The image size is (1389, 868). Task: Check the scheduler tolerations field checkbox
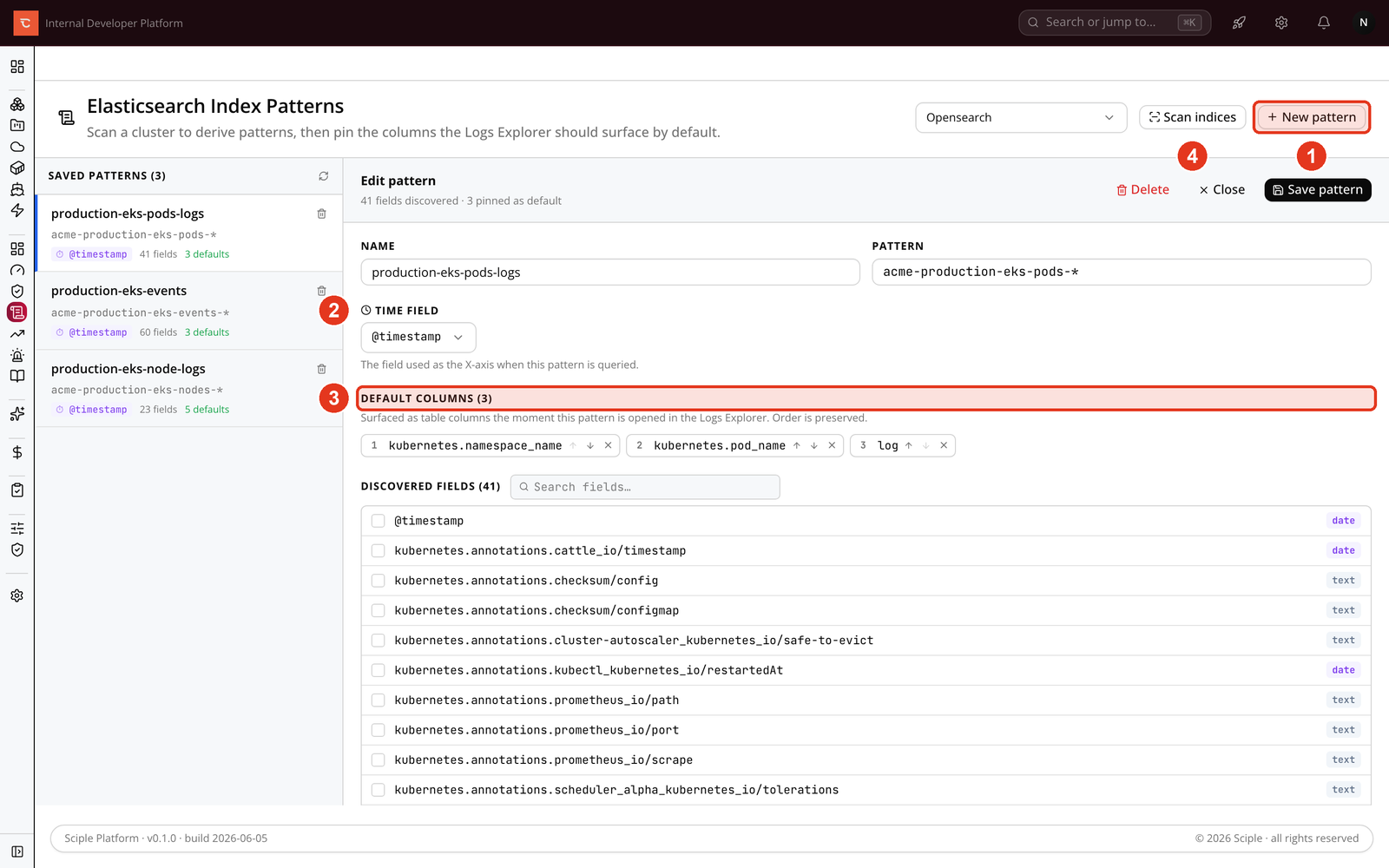[378, 790]
